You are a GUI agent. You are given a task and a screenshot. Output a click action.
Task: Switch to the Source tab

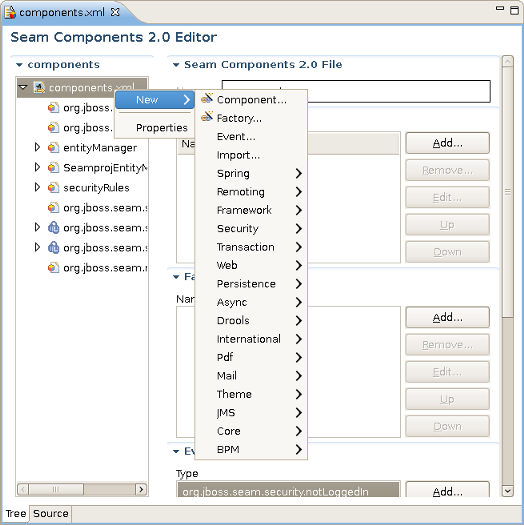coord(51,514)
